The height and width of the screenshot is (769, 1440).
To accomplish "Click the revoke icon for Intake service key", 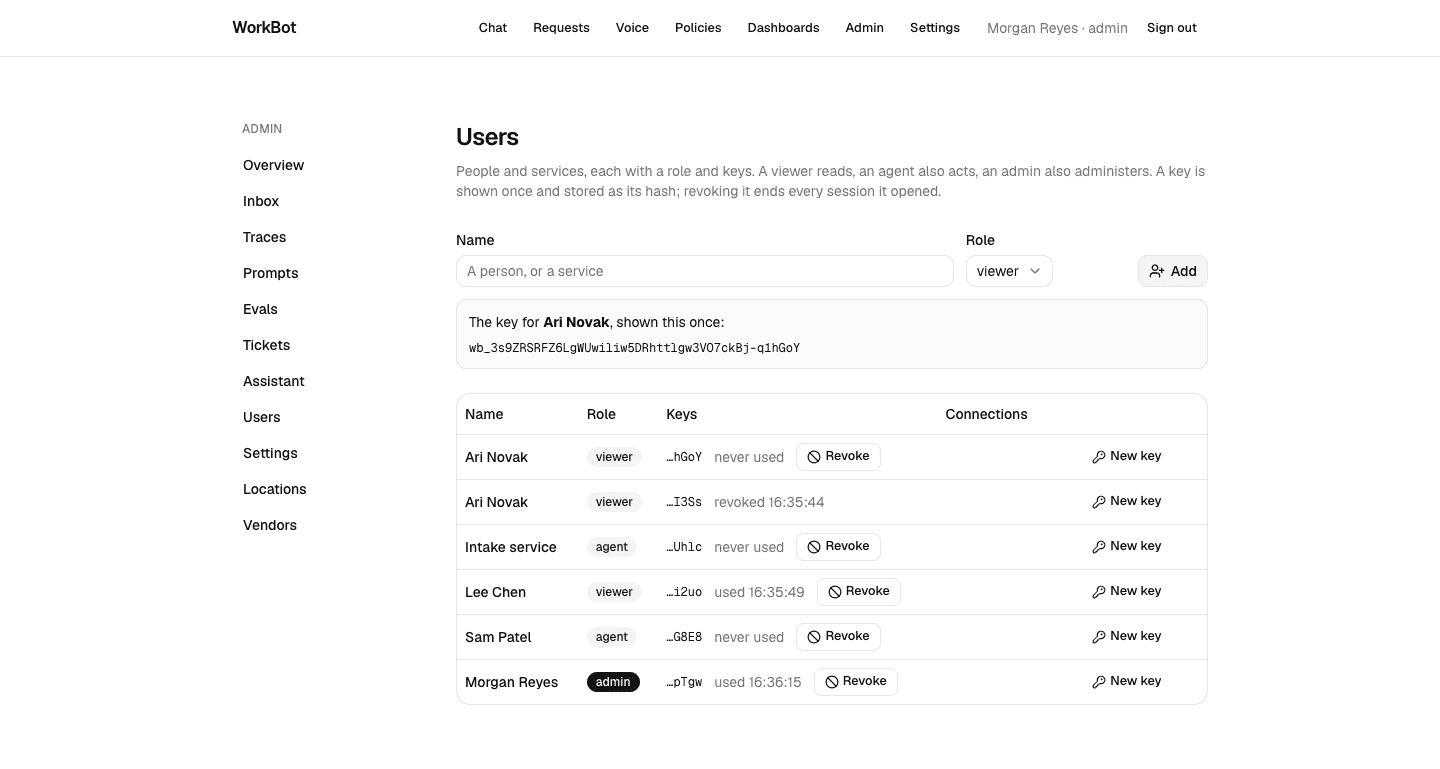I will click(x=814, y=547).
